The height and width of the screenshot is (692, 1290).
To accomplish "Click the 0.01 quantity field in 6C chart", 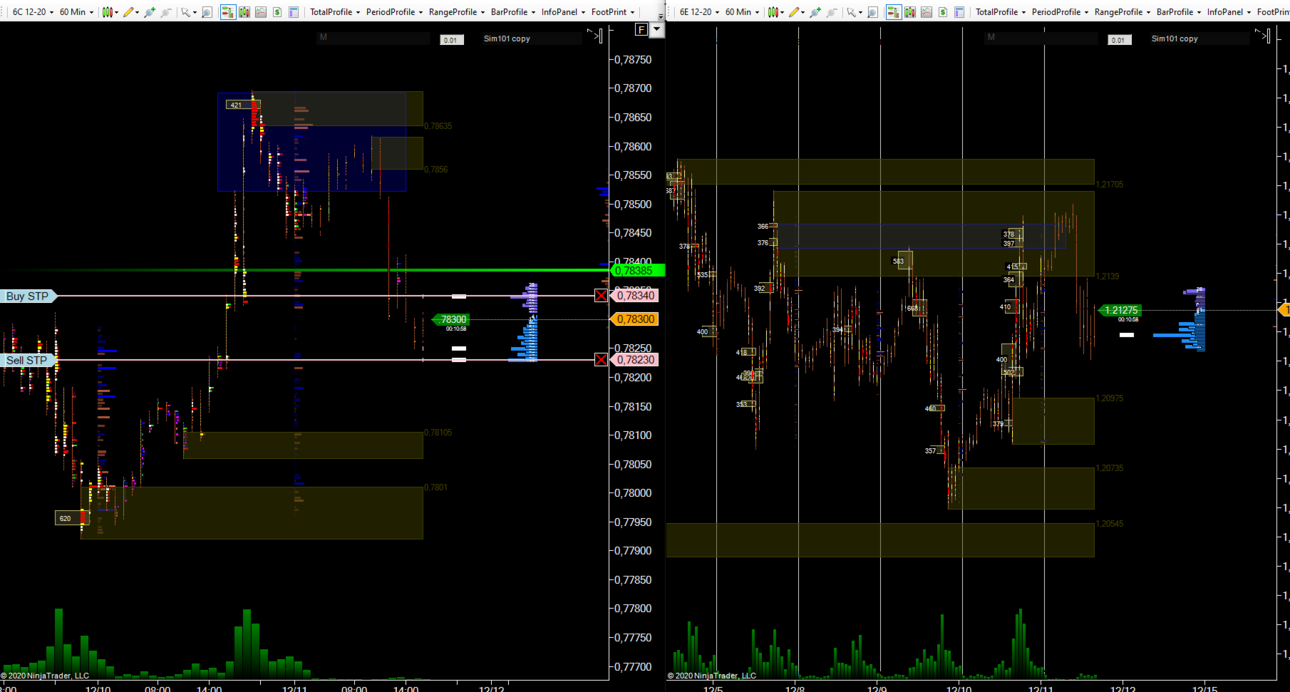I will 452,40.
